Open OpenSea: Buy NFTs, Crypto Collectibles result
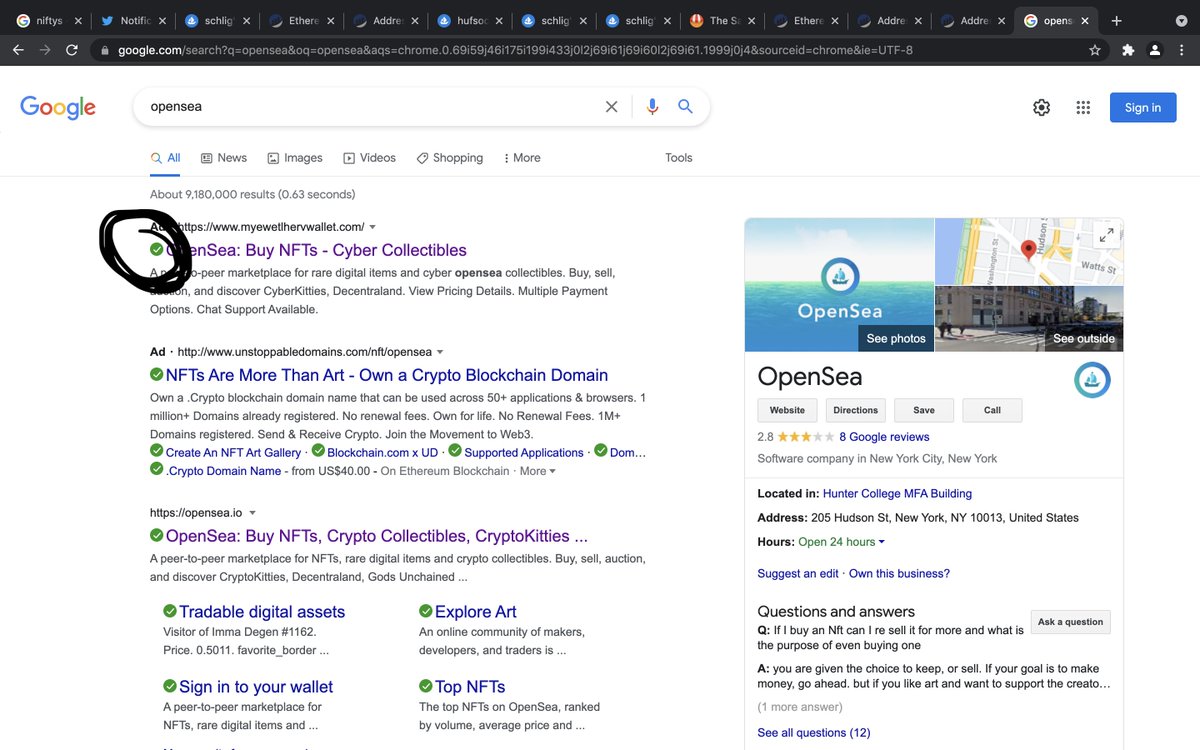The height and width of the screenshot is (750, 1200). tap(377, 536)
